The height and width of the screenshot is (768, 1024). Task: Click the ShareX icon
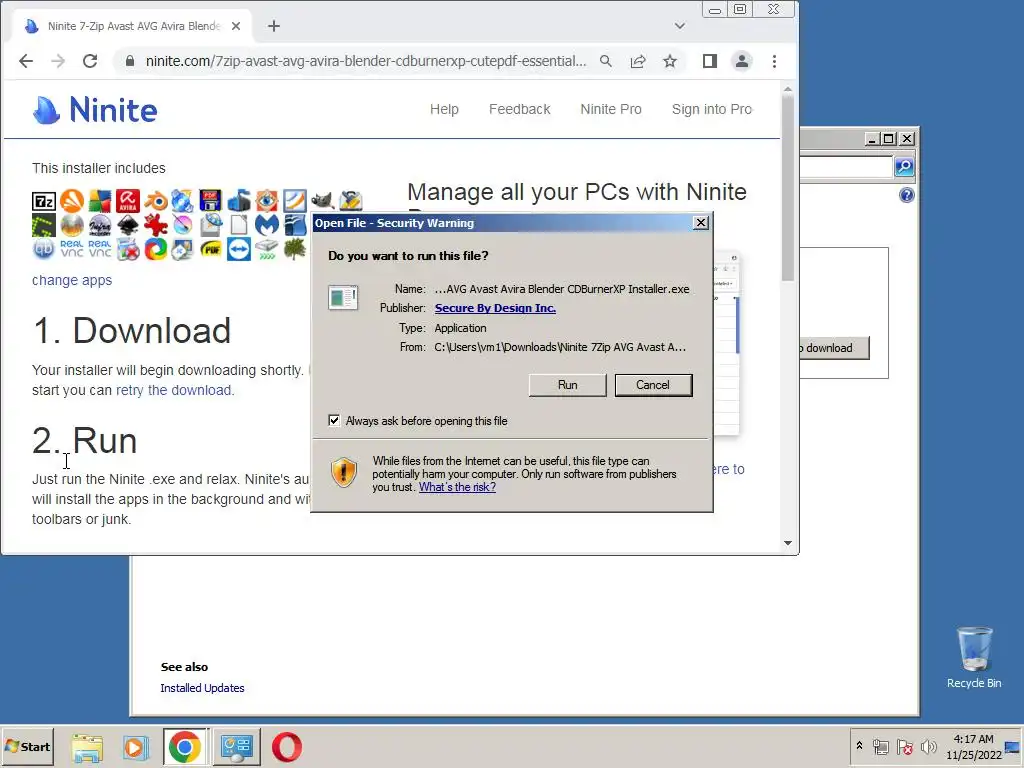156,249
